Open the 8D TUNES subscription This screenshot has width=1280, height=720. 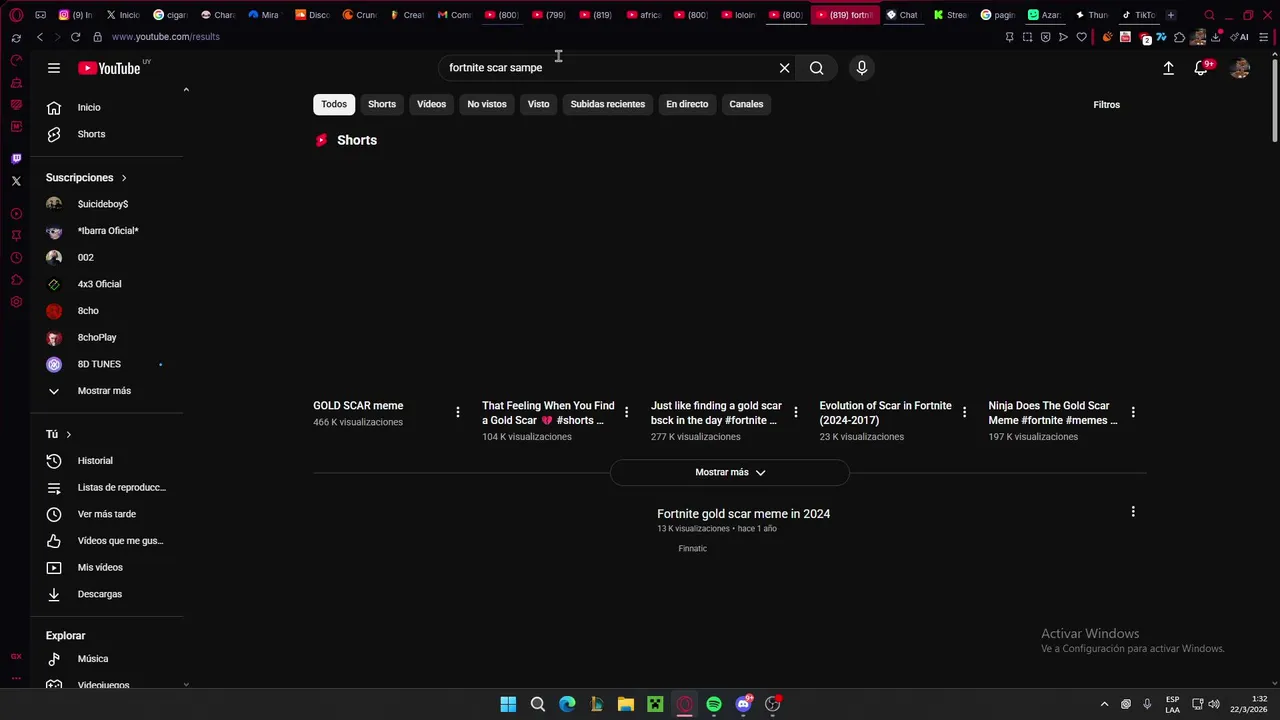108,364
